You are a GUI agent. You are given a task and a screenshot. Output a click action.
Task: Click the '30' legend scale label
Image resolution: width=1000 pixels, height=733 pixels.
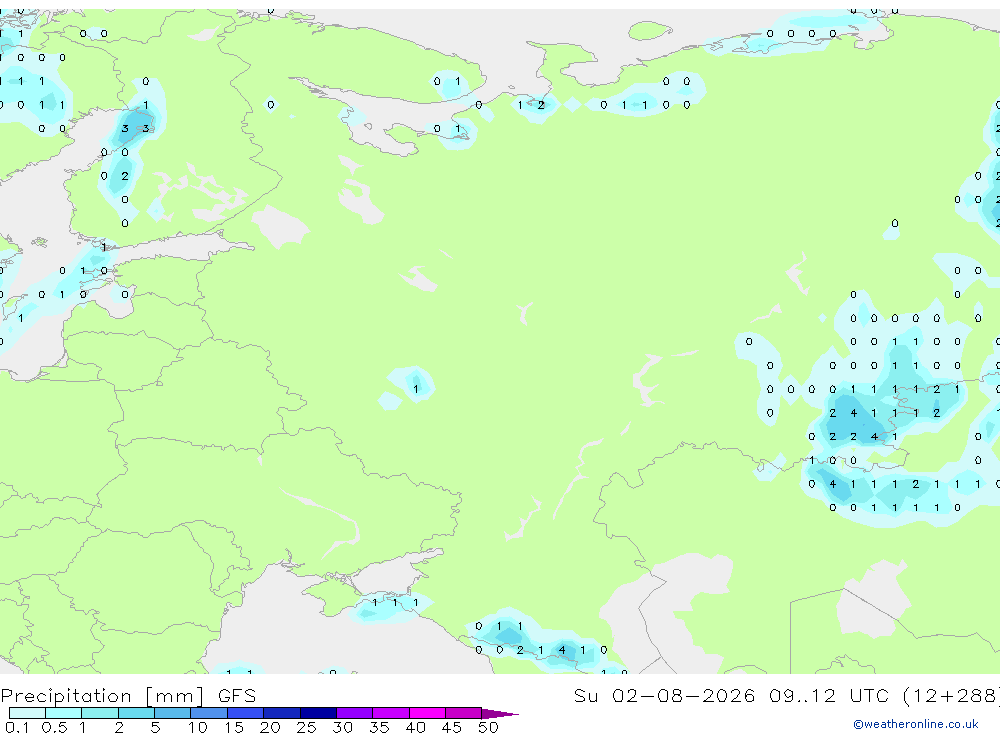[343, 727]
